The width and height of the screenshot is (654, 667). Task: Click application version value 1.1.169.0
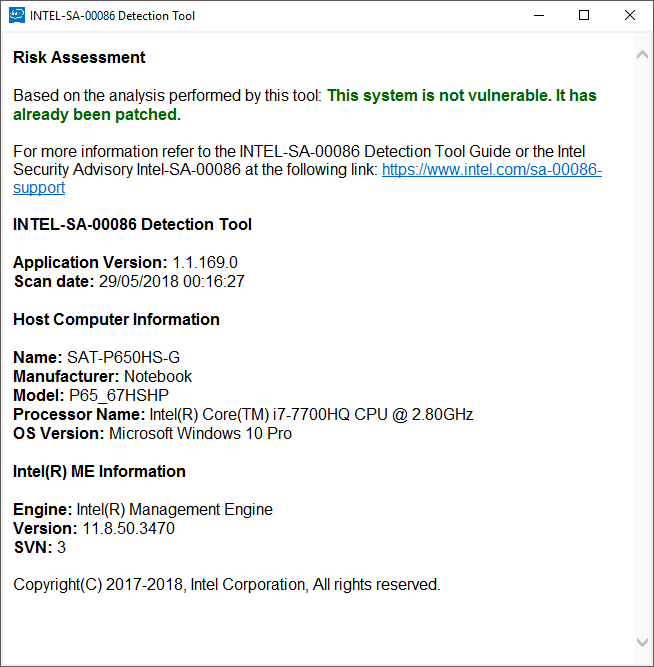[x=205, y=262]
